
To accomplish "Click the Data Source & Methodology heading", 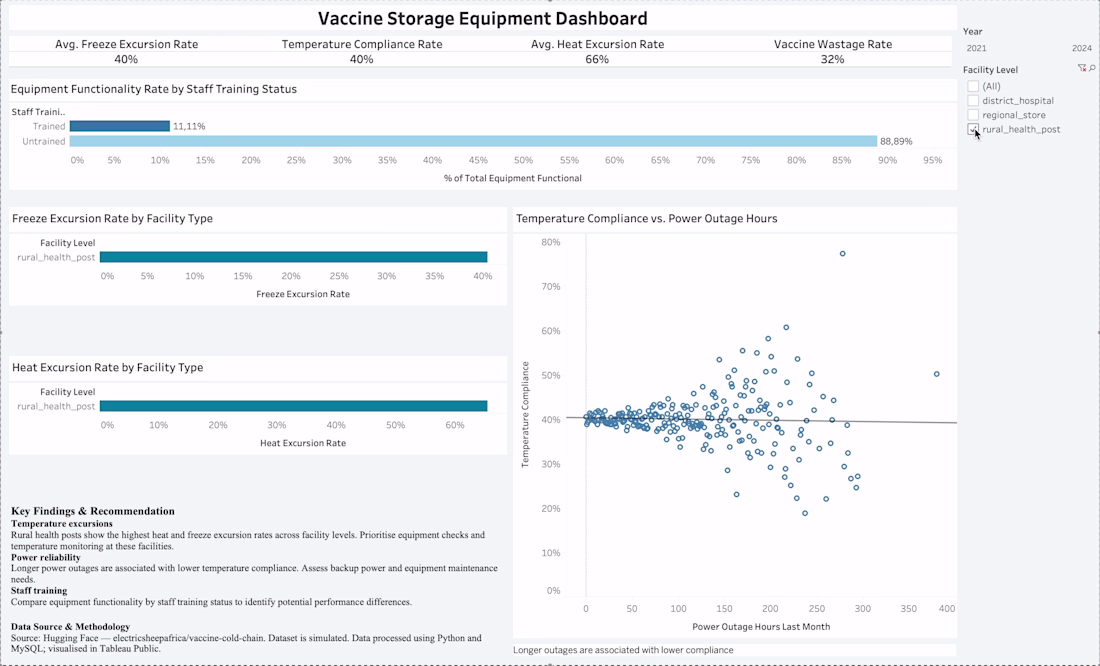I will pyautogui.click(x=70, y=626).
